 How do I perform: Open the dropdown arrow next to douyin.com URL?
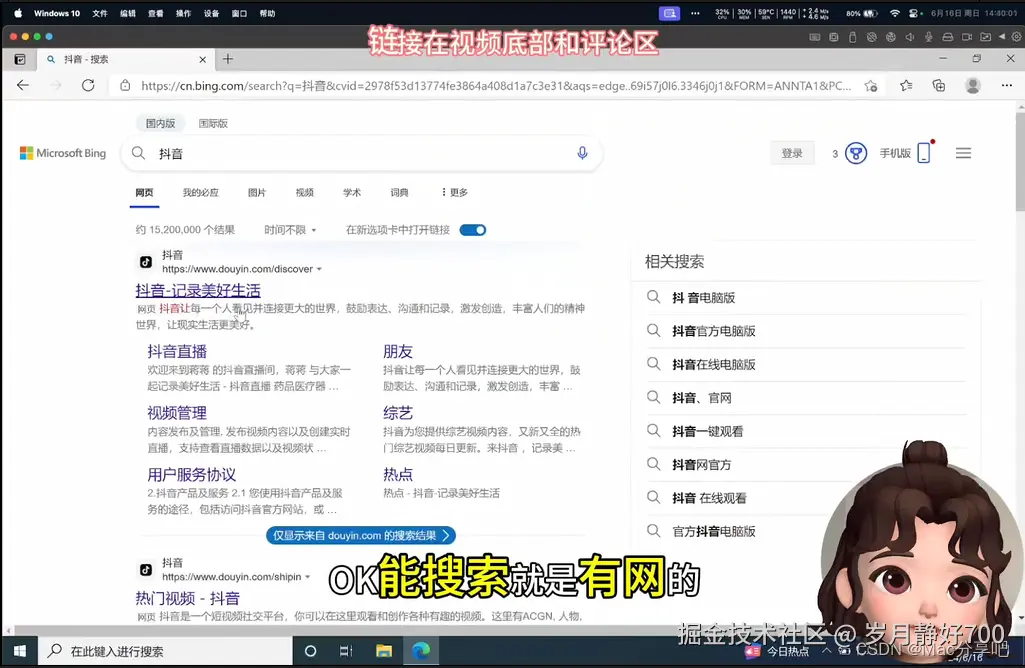tap(318, 268)
